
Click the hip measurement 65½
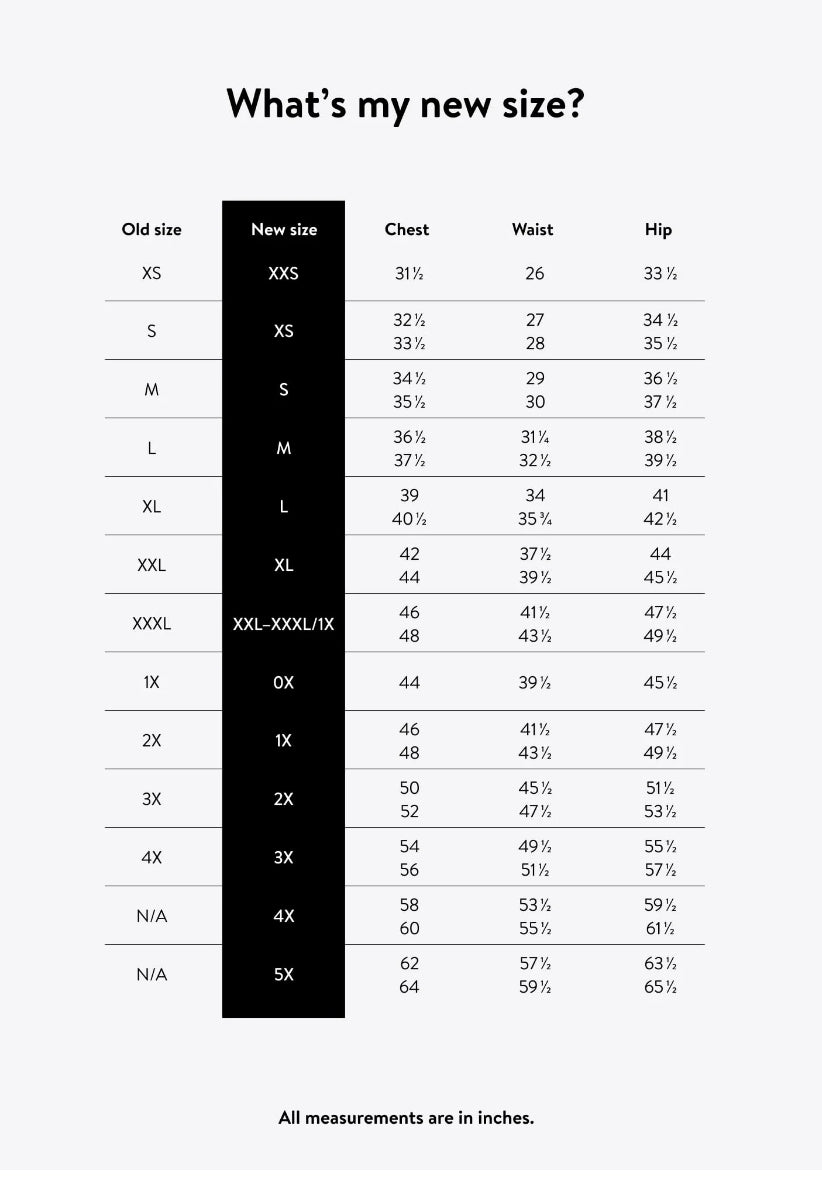click(x=660, y=987)
